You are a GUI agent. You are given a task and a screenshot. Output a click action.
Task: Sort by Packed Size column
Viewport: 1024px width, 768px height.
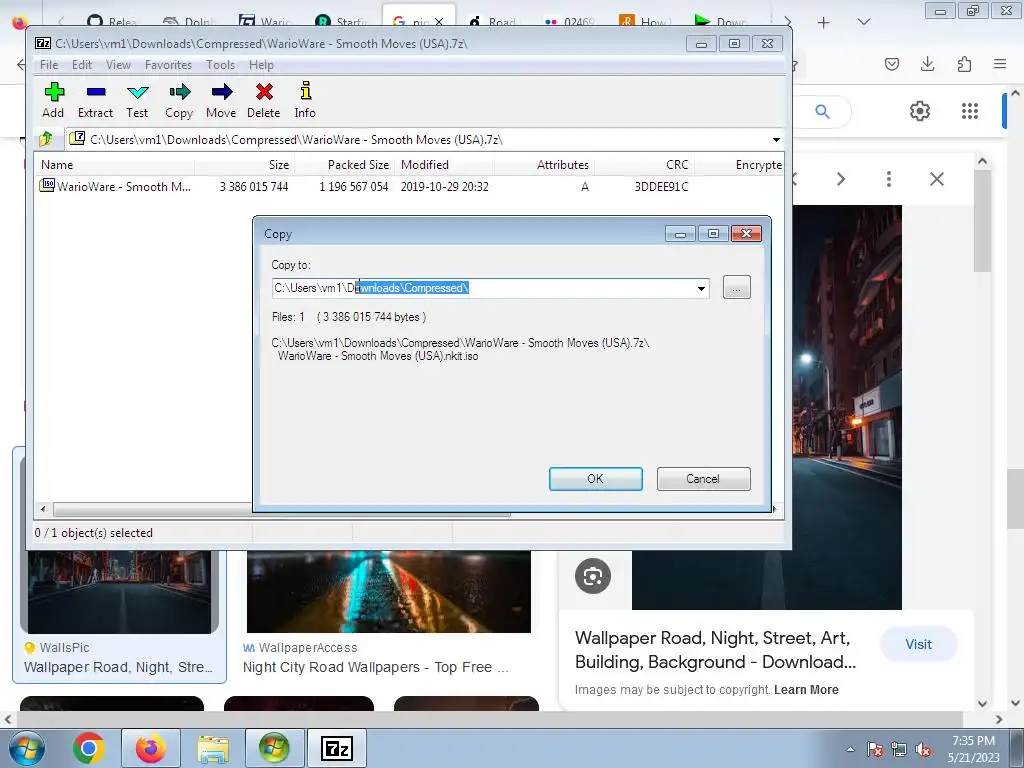pos(344,165)
